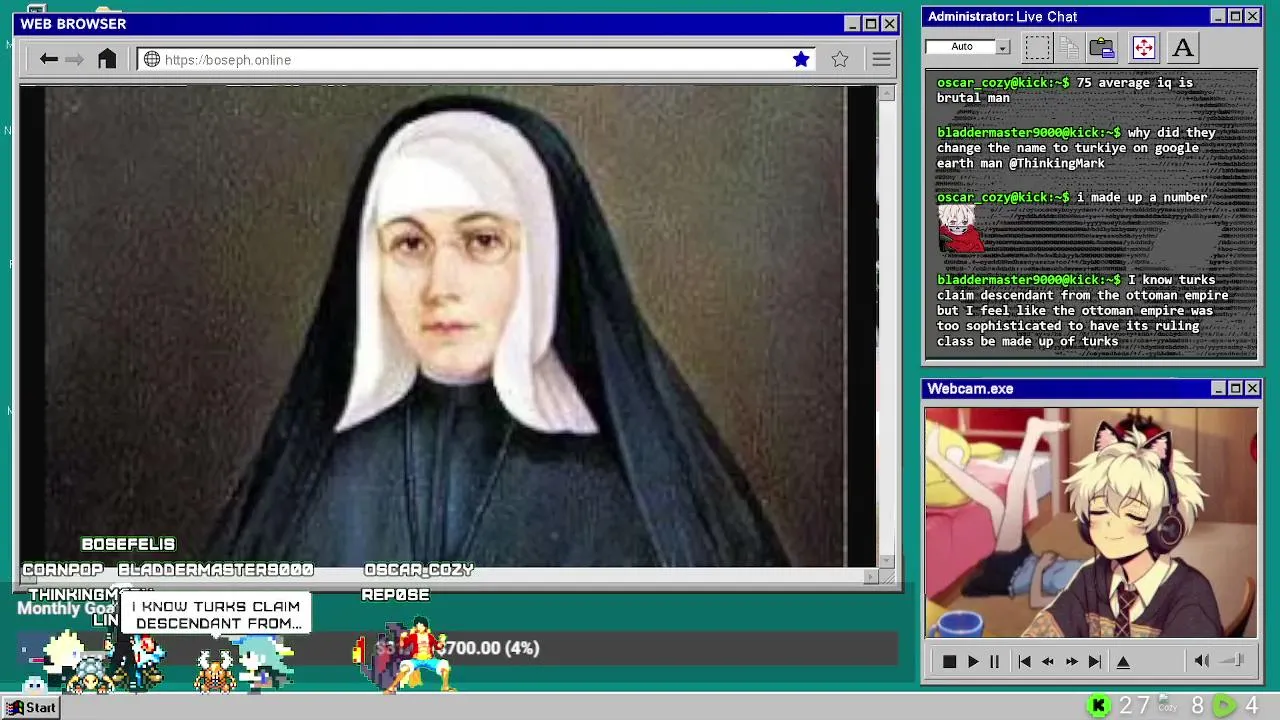Viewport: 1280px width, 720px height.
Task: Click the browser horizontal scrollbar right arrow
Action: [x=870, y=576]
